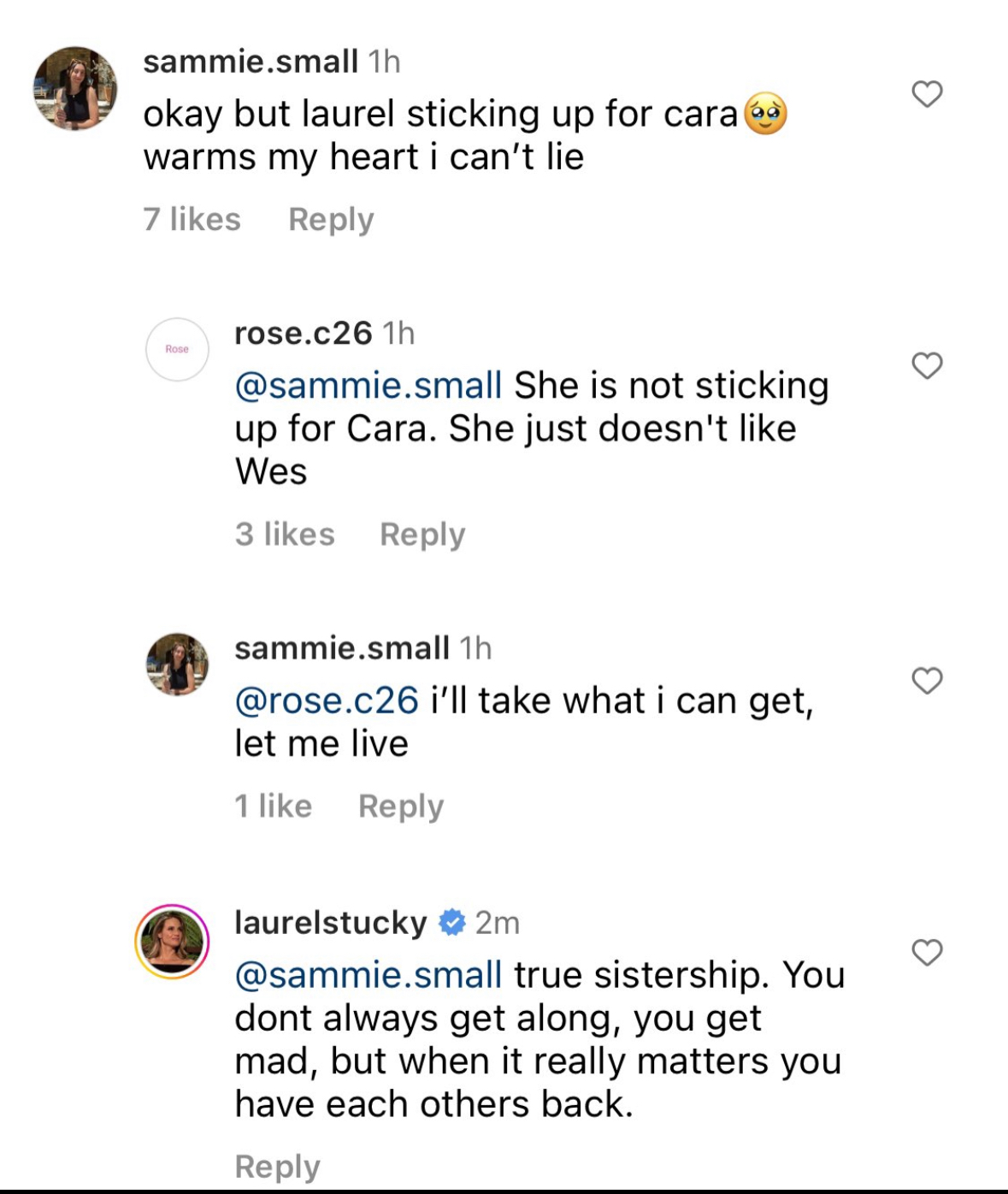Reply to rose.c26's comment
Image resolution: width=1008 pixels, height=1194 pixels.
click(422, 535)
